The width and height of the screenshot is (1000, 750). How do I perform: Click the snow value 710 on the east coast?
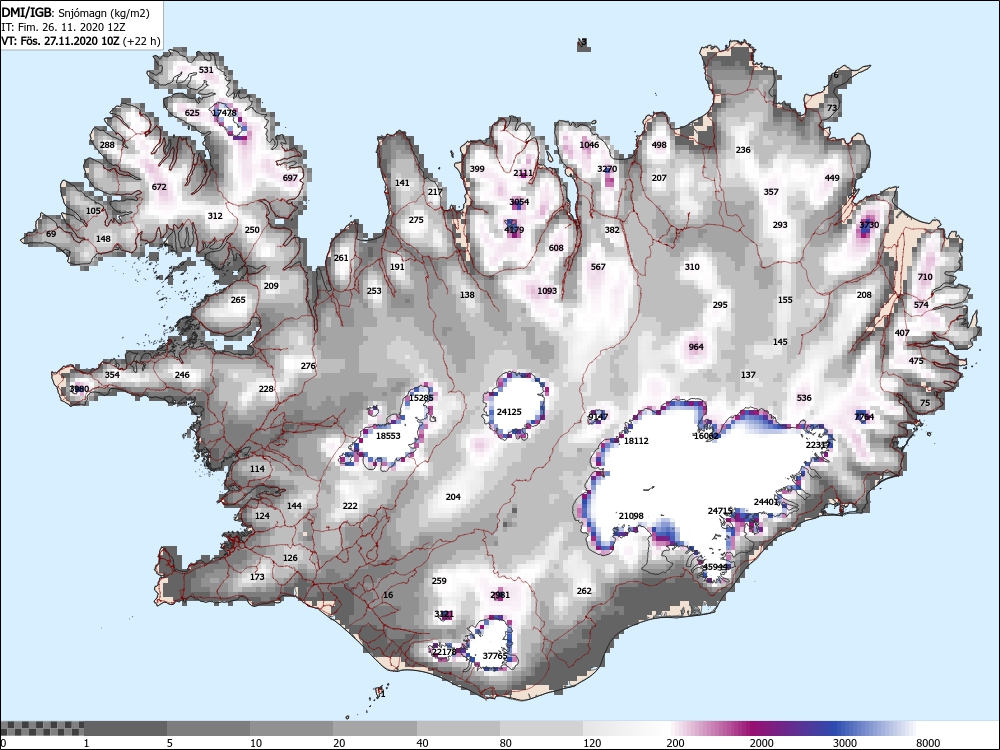(925, 277)
